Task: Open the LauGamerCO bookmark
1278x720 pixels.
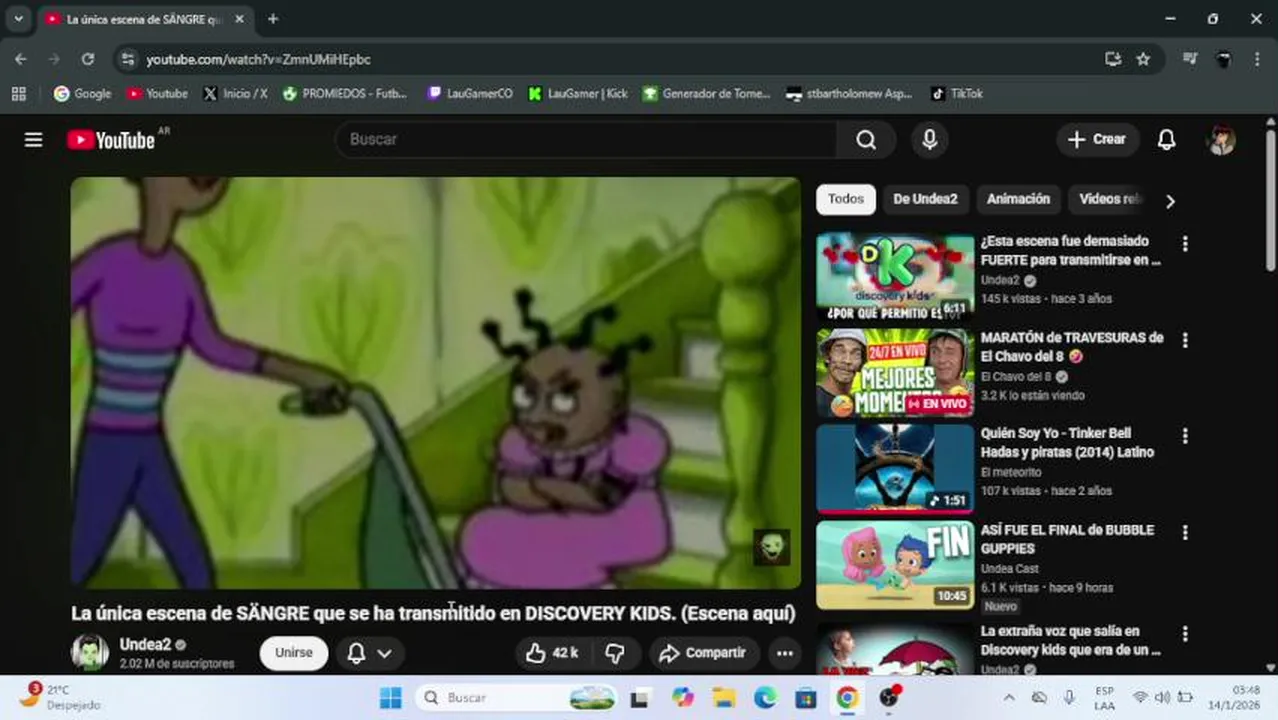Action: click(470, 93)
